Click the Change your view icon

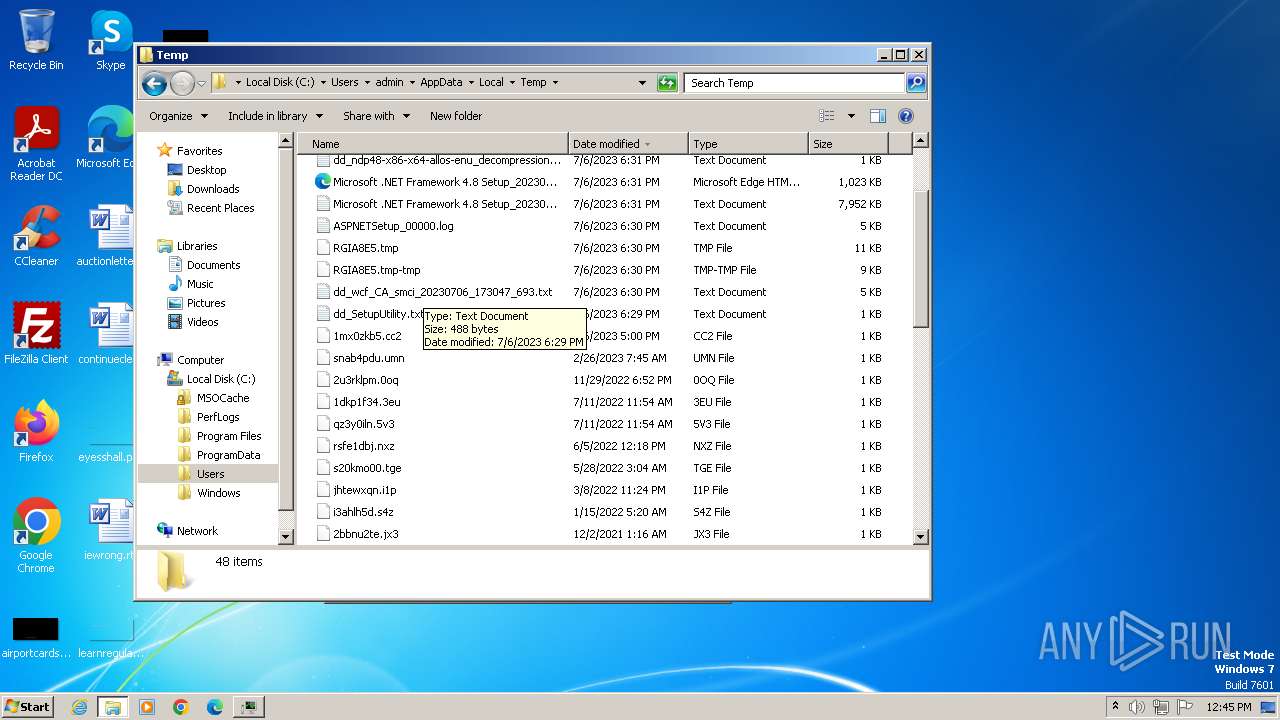point(827,116)
